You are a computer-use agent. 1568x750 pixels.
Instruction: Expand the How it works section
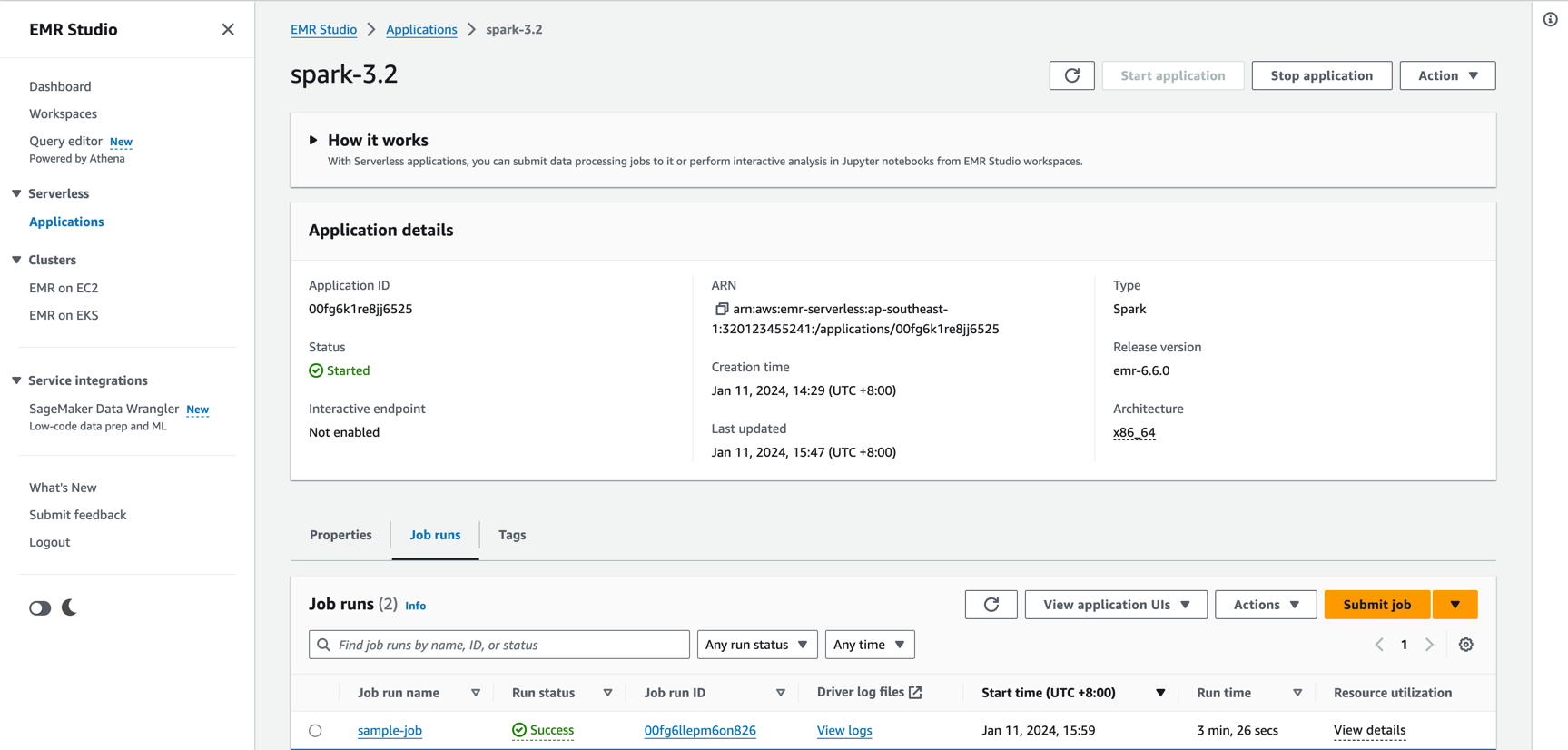pos(313,140)
